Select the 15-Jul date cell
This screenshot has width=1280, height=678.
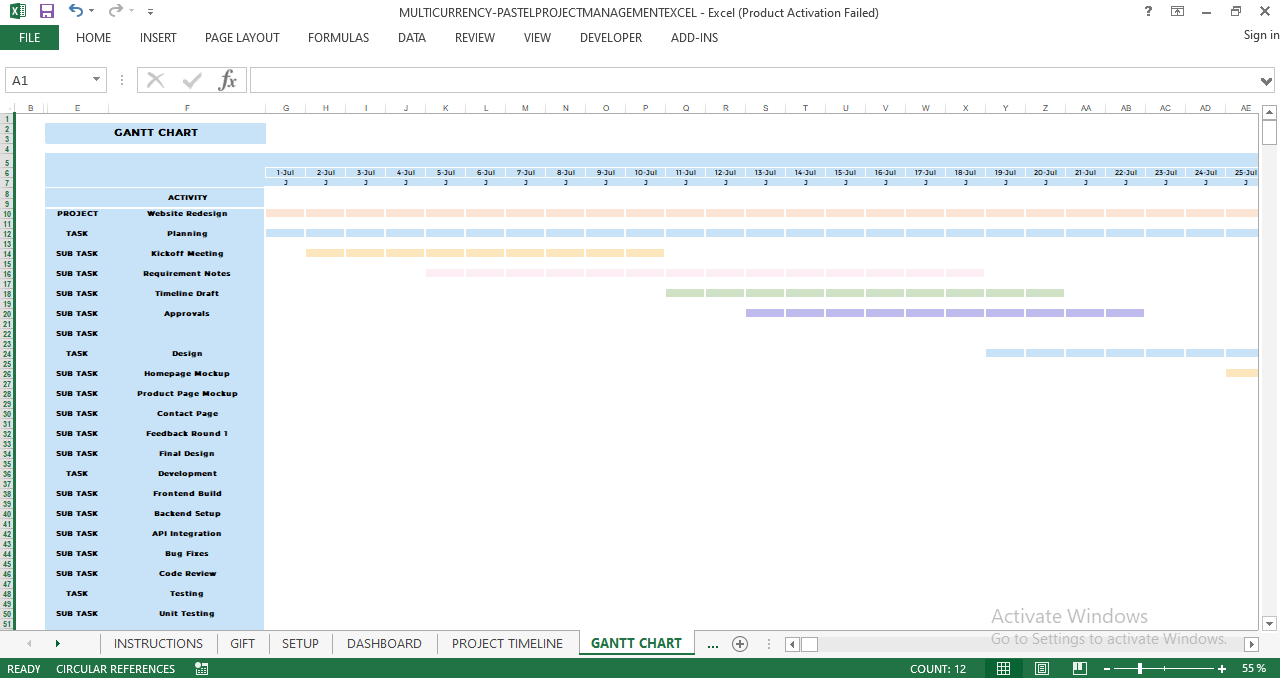[x=845, y=172]
